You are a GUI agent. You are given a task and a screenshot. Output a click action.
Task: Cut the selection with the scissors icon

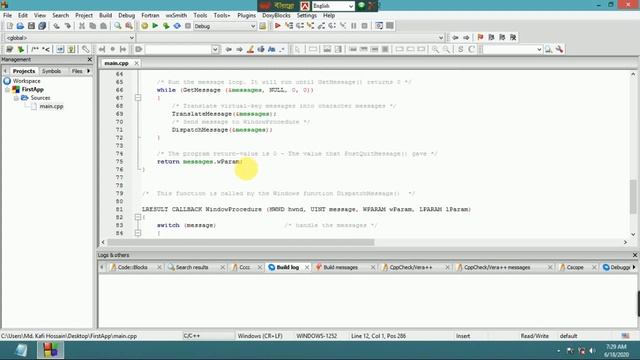click(x=82, y=26)
